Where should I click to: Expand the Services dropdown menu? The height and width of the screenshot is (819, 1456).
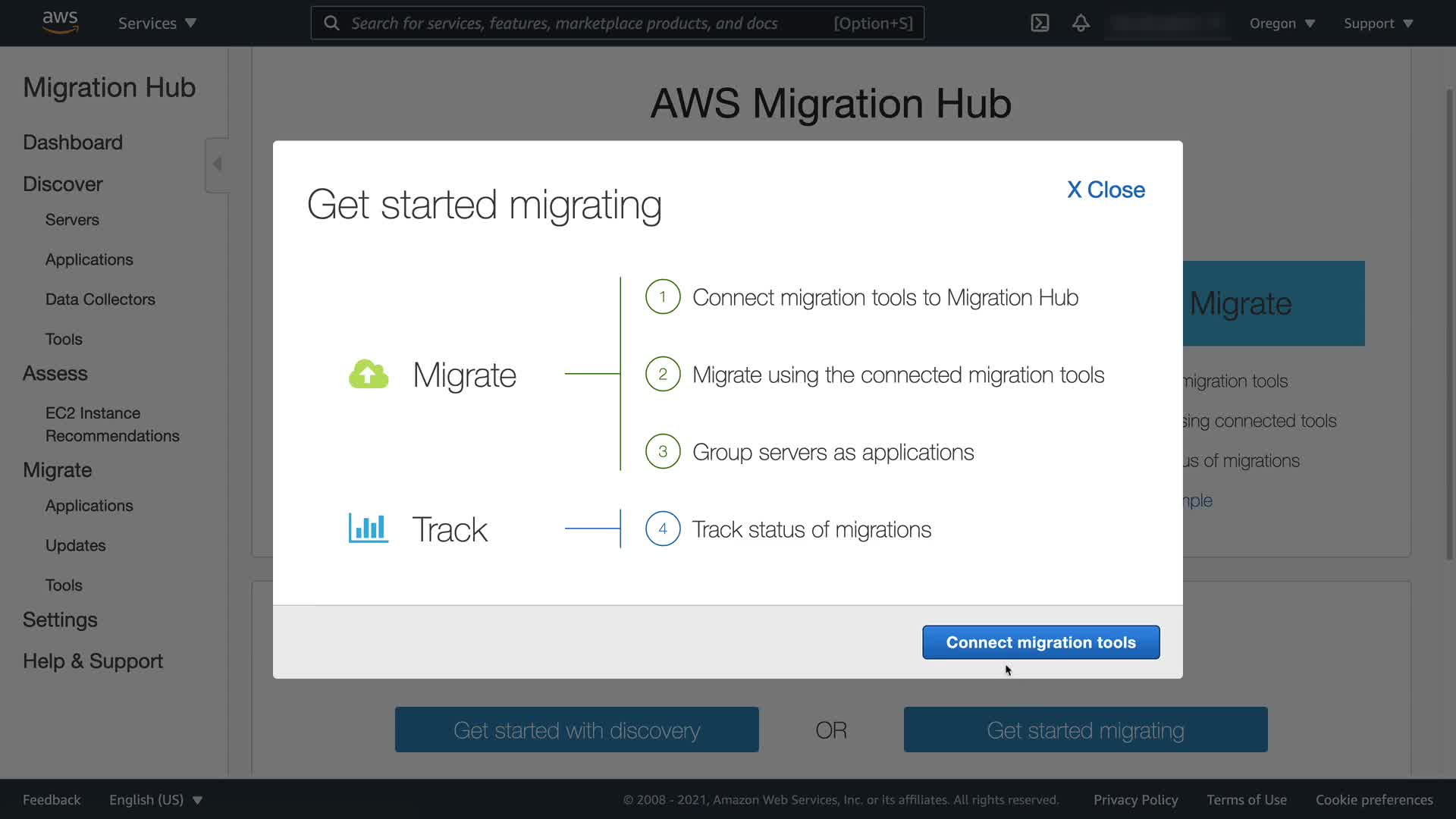(157, 23)
